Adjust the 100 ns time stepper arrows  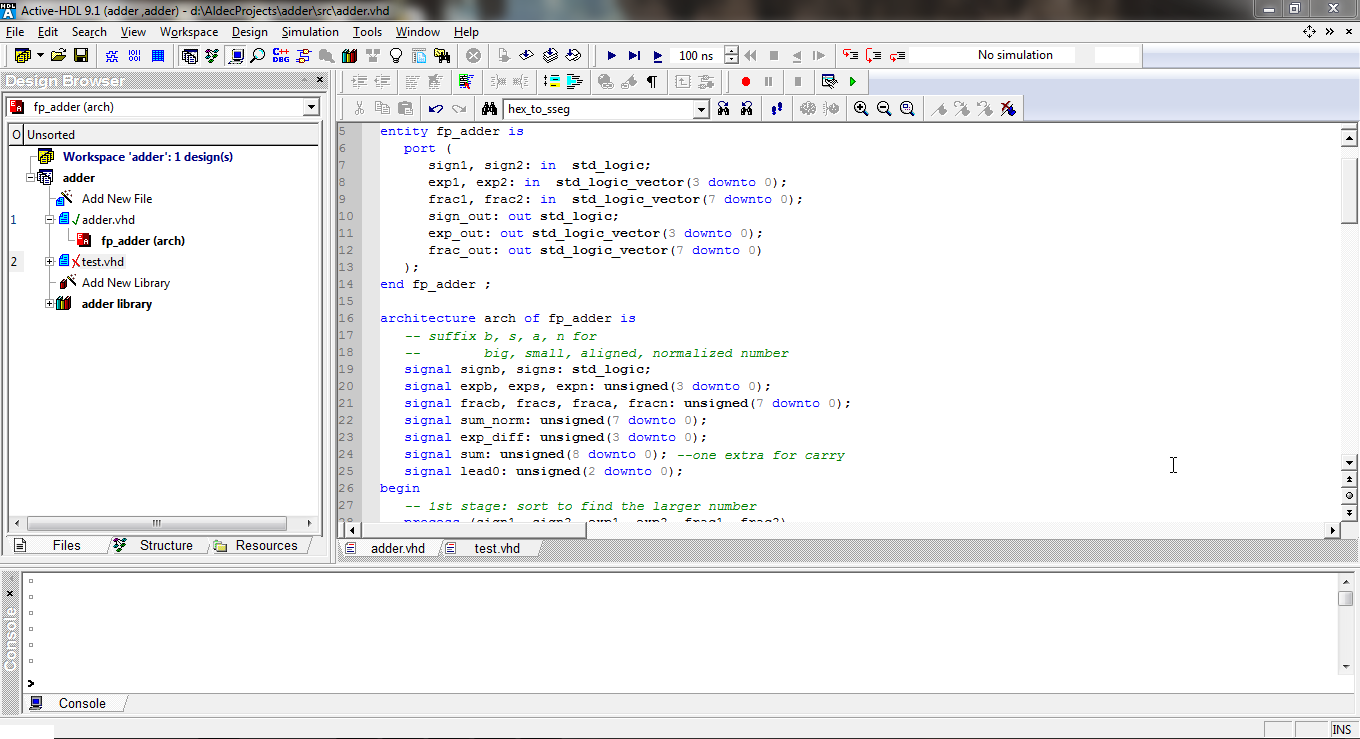[731, 55]
